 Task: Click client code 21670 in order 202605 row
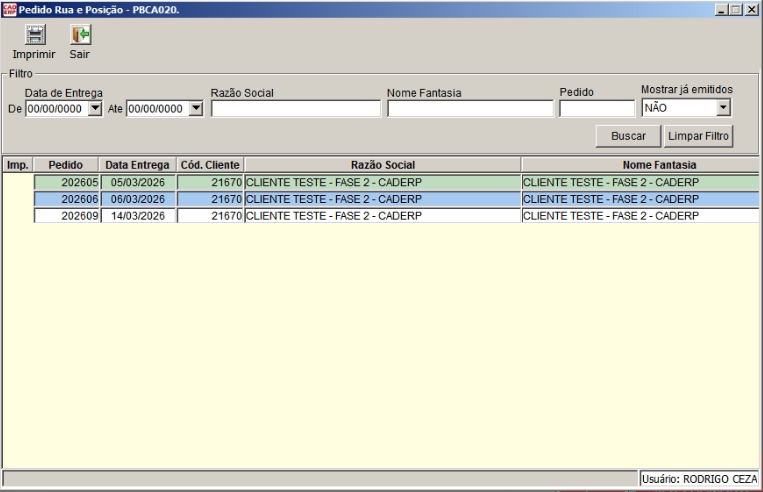pos(210,182)
